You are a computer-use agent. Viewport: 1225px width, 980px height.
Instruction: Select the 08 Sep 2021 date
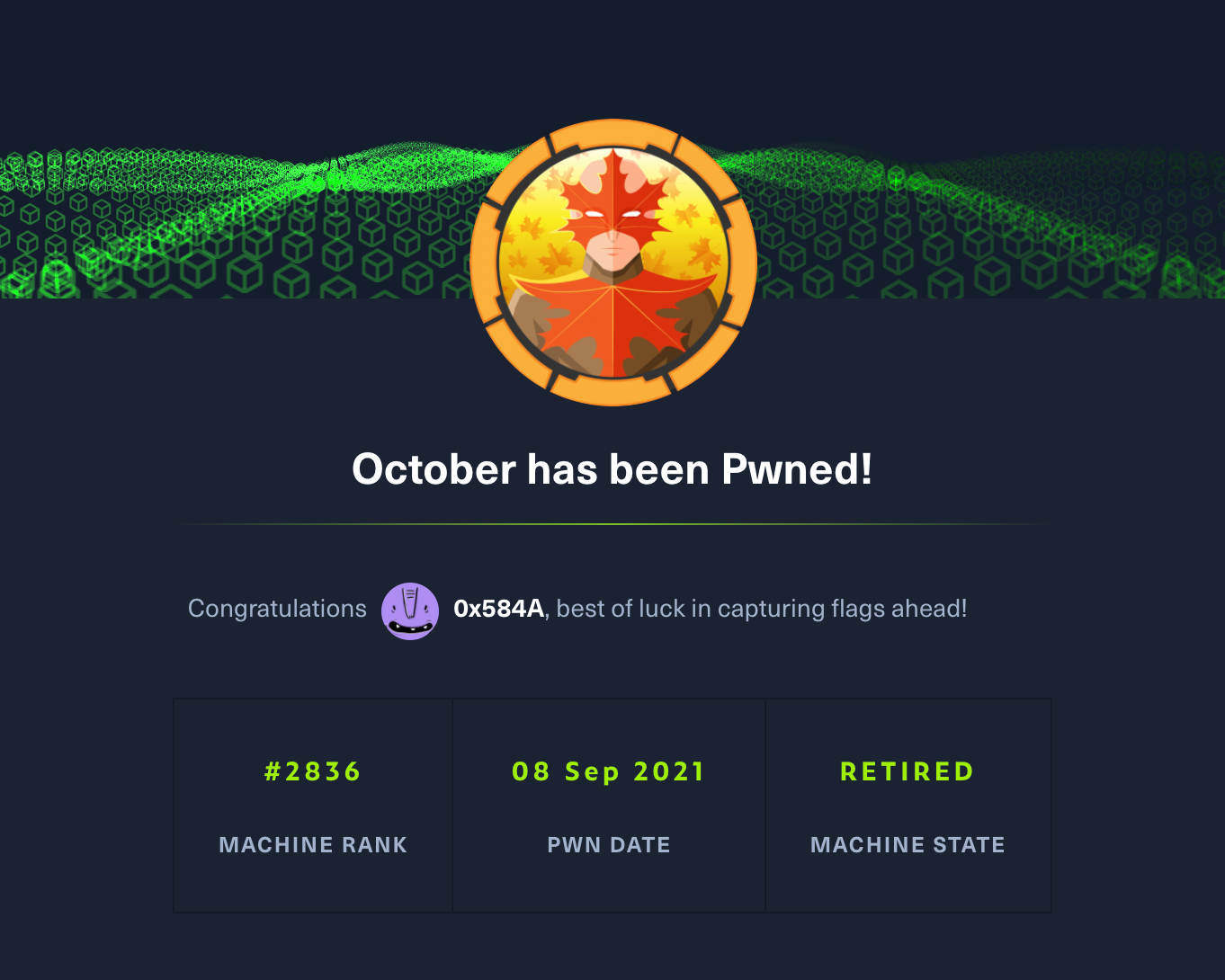[609, 771]
